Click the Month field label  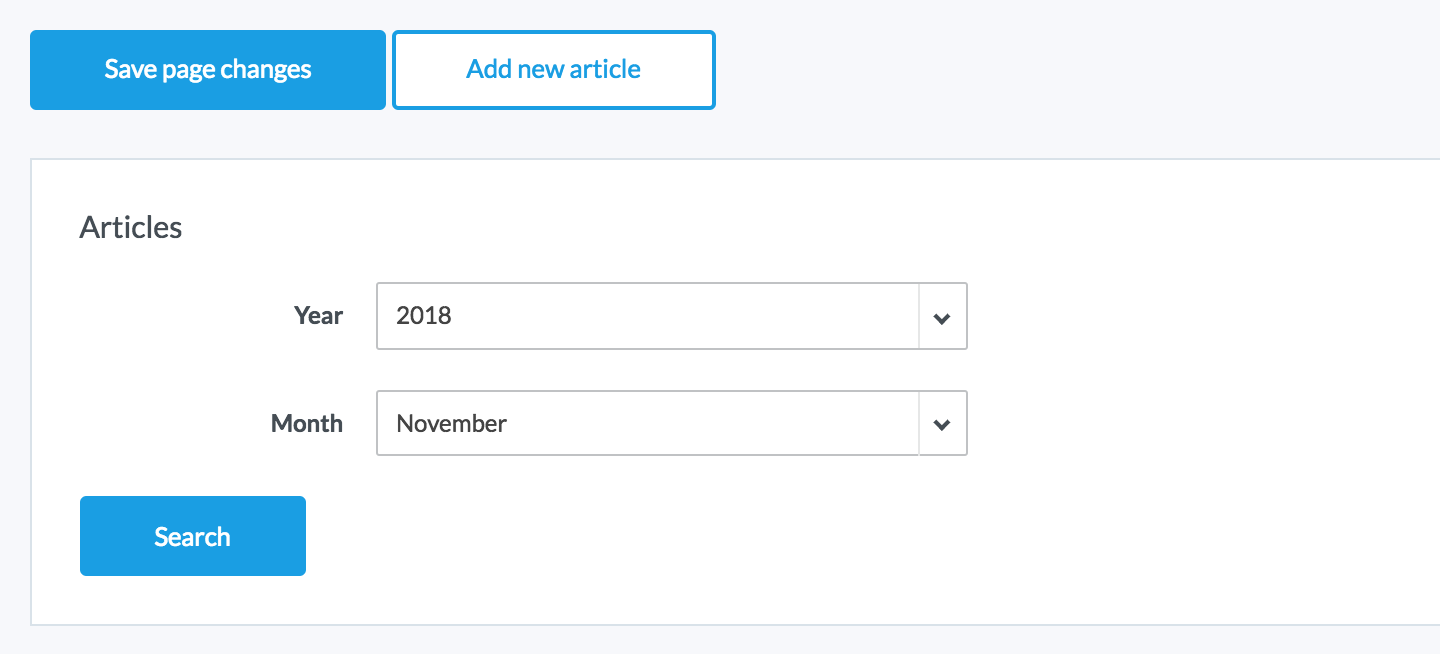[x=307, y=423]
